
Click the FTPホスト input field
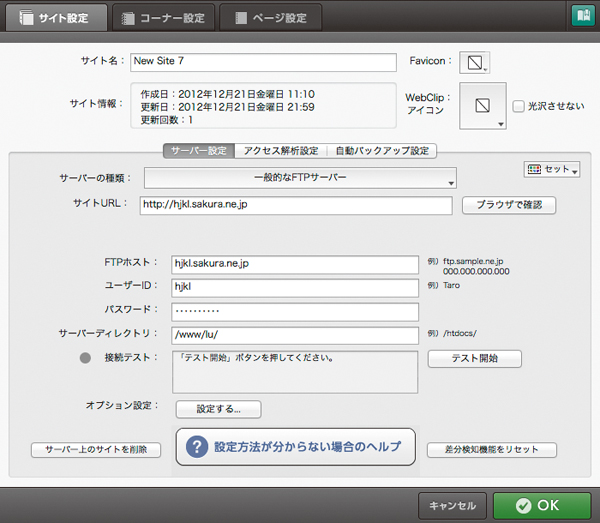click(x=295, y=264)
